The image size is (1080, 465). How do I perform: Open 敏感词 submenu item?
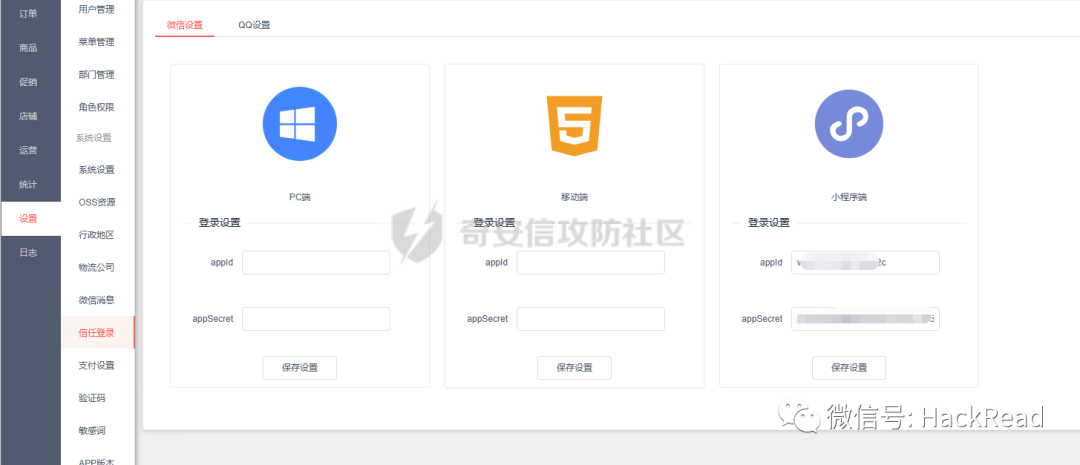tap(92, 431)
